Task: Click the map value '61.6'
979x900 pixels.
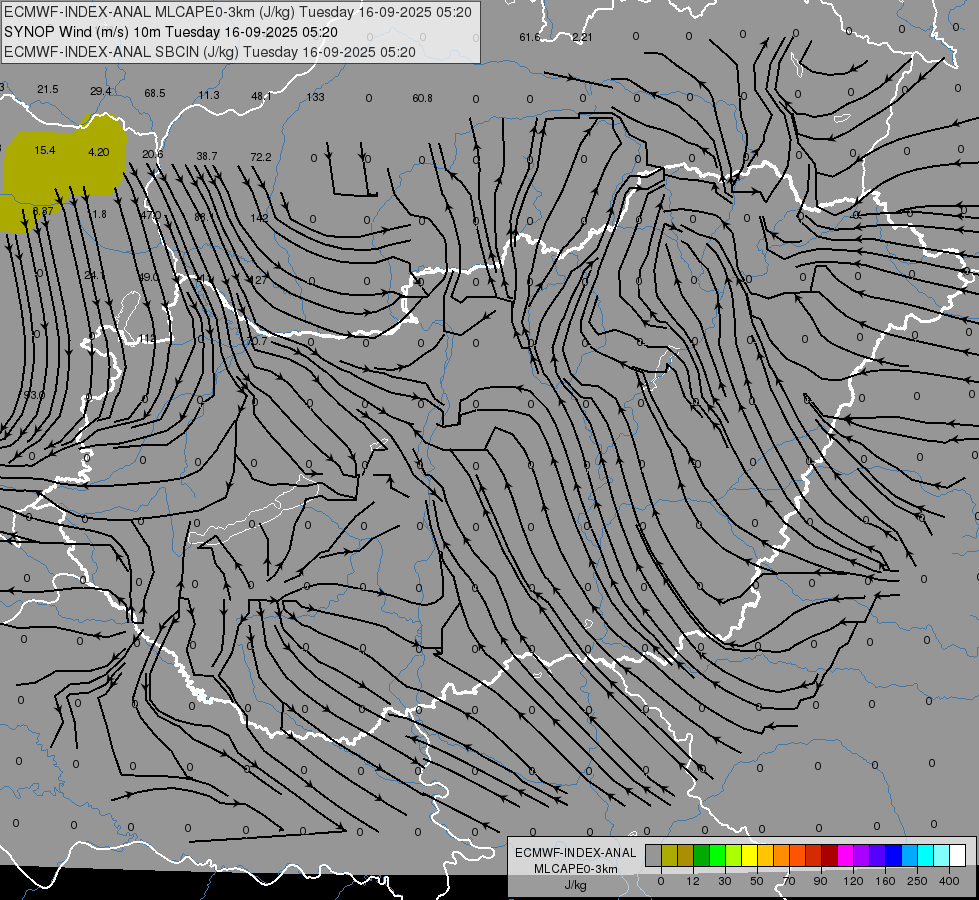Action: click(529, 37)
